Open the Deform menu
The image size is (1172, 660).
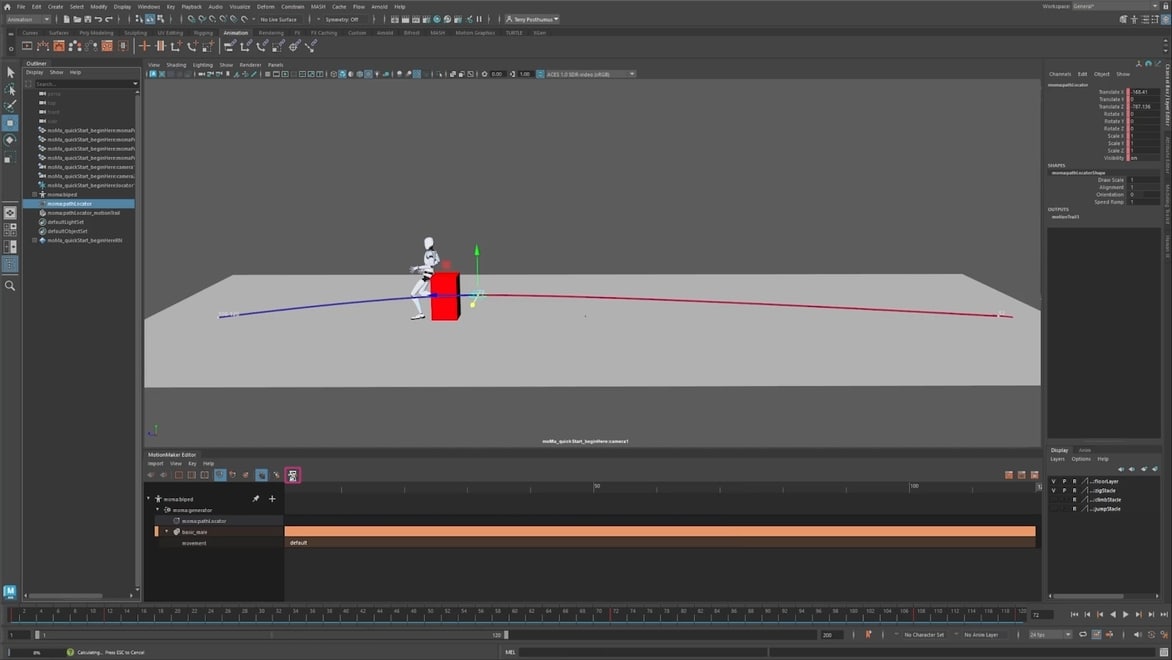[265, 7]
